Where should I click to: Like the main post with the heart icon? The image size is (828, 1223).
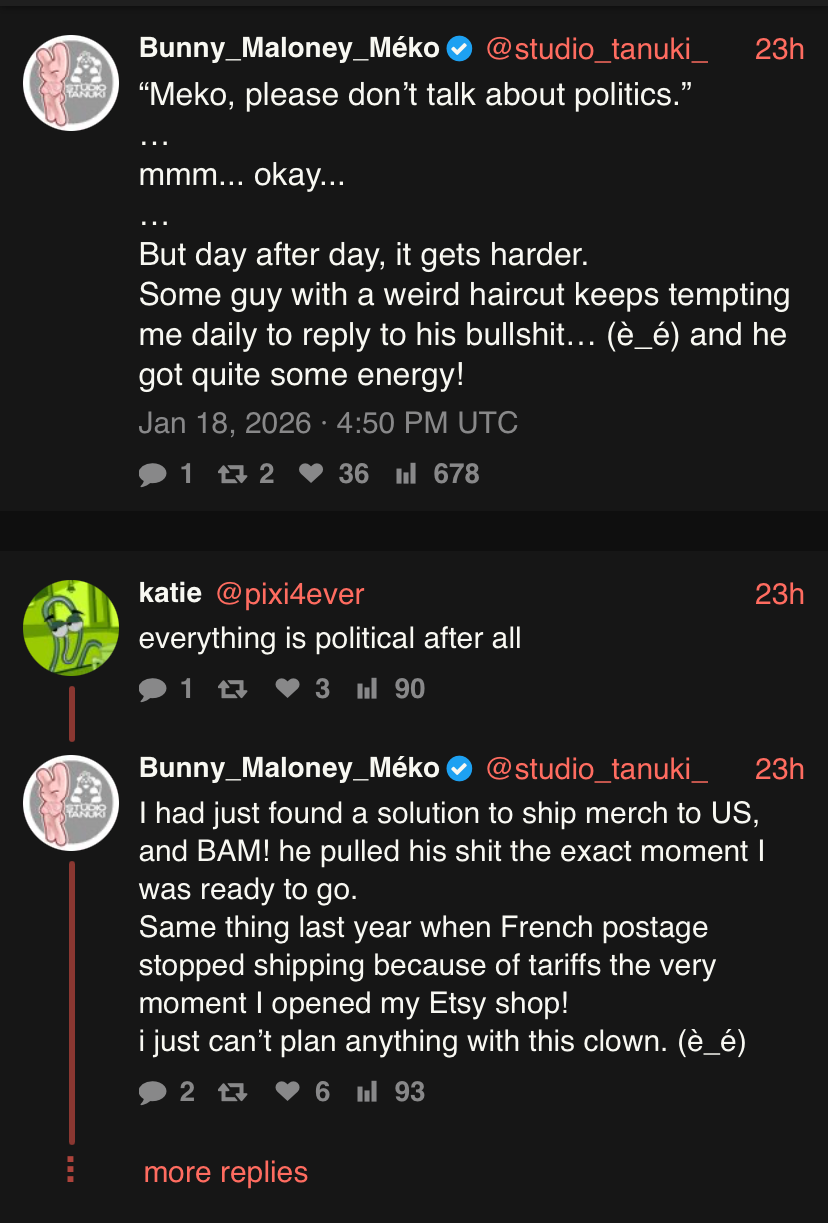pos(311,474)
